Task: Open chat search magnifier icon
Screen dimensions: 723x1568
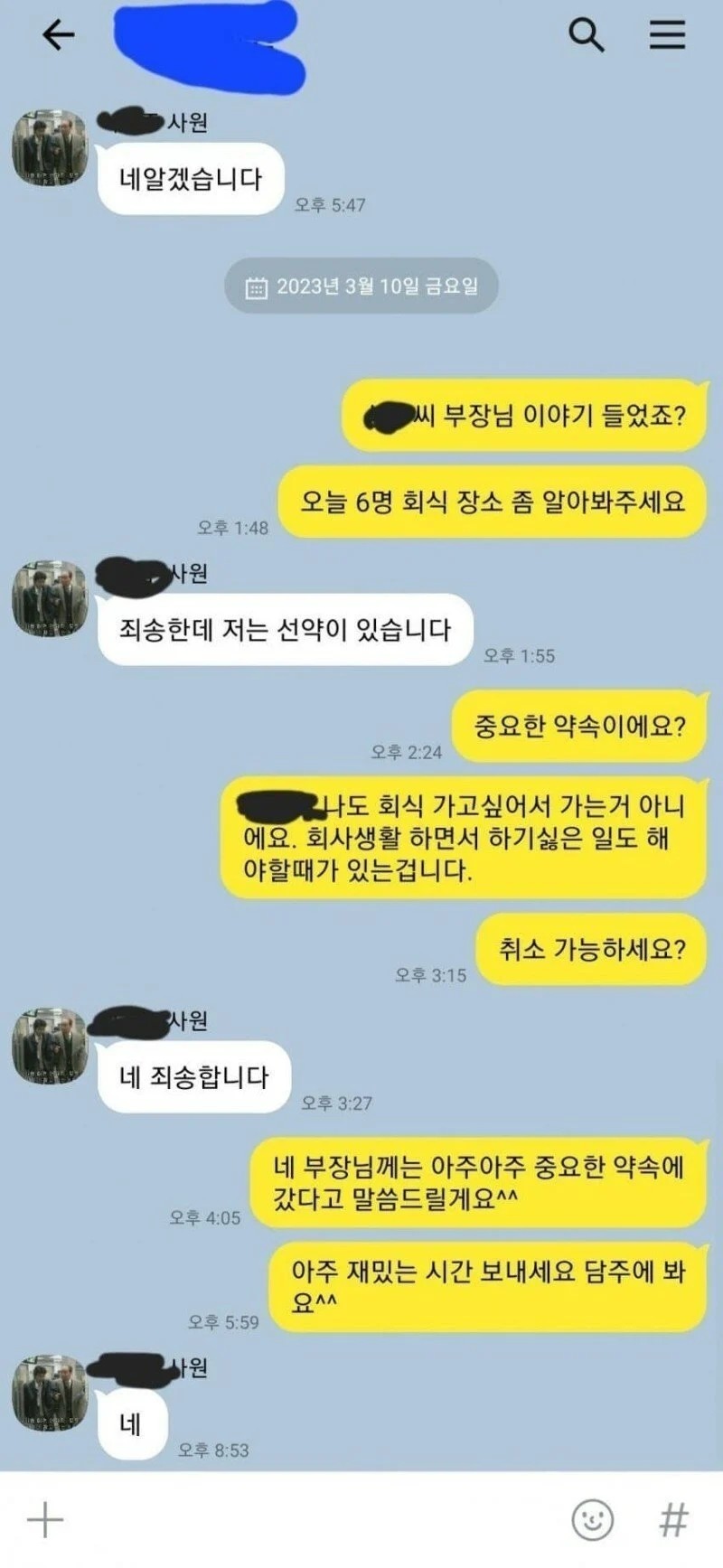Action: coord(586,35)
